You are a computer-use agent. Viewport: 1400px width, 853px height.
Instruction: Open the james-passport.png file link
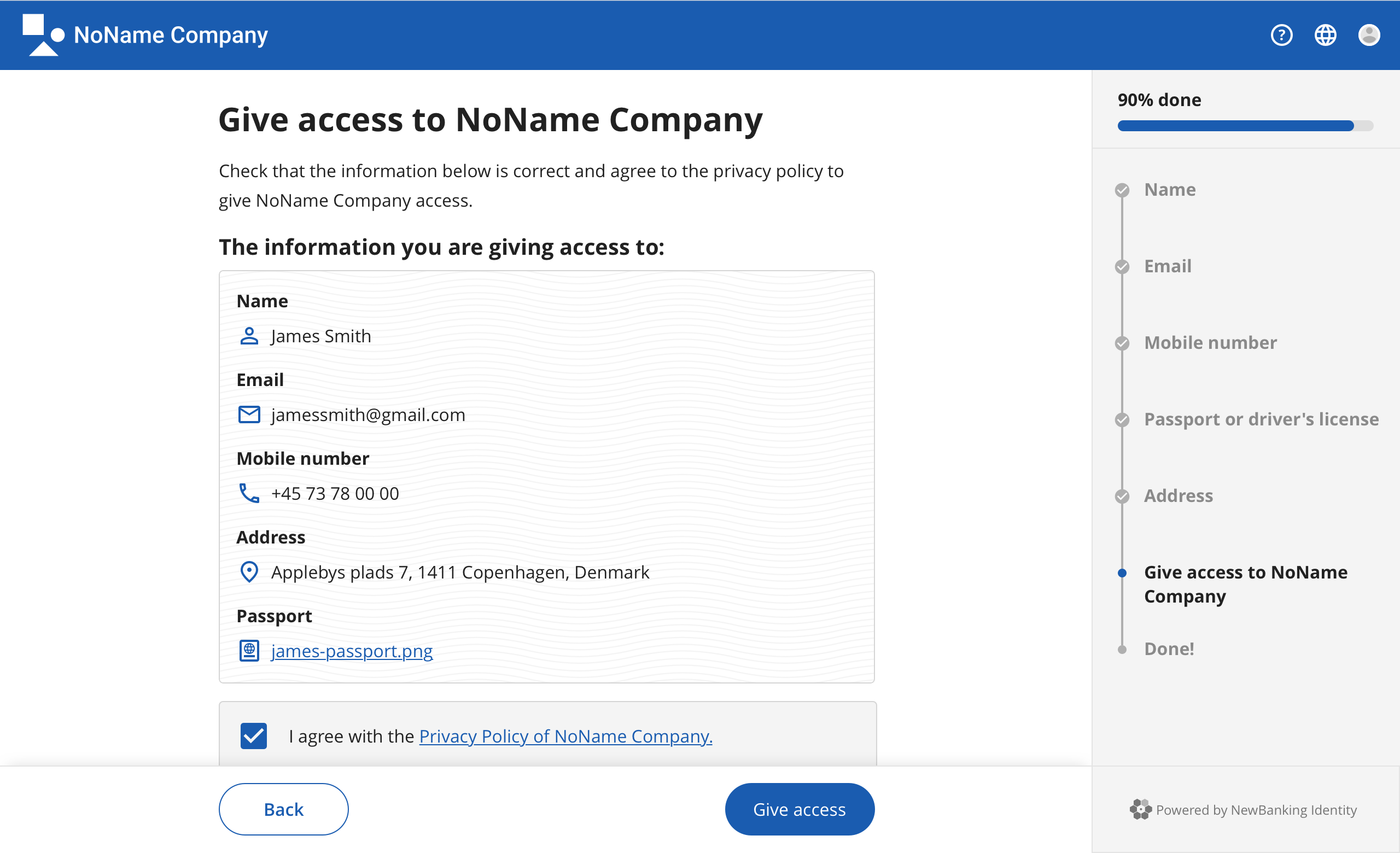tap(352, 651)
